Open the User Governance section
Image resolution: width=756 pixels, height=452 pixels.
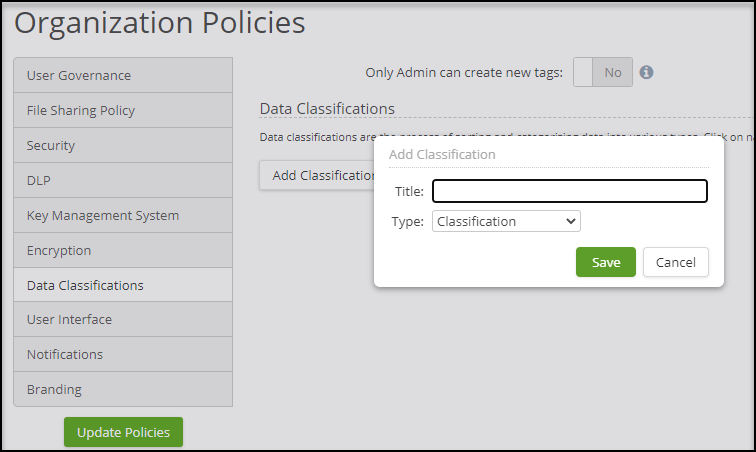point(123,76)
